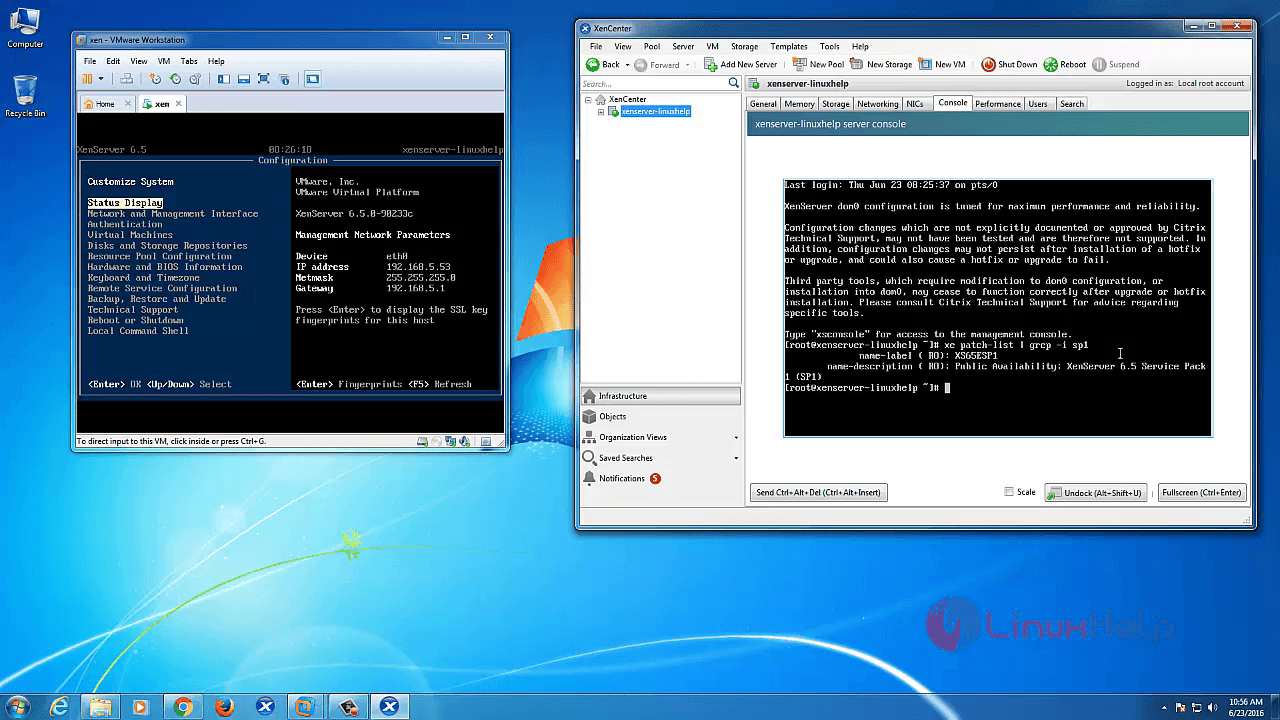Screen dimensions: 1280x720
Task: Click the XenCenter search input field
Action: (653, 83)
